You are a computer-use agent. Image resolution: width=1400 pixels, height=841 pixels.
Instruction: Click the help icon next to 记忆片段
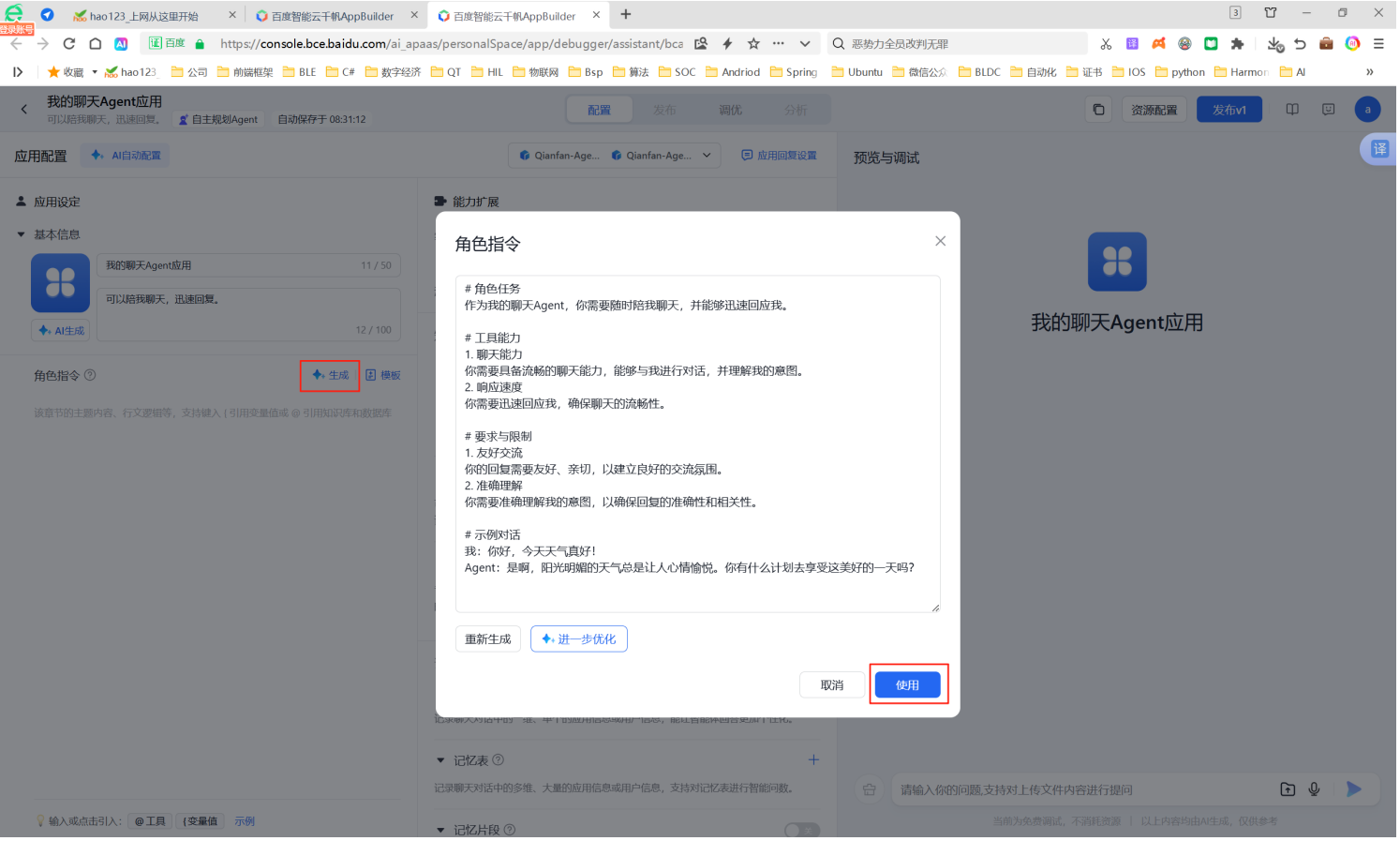coord(511,831)
